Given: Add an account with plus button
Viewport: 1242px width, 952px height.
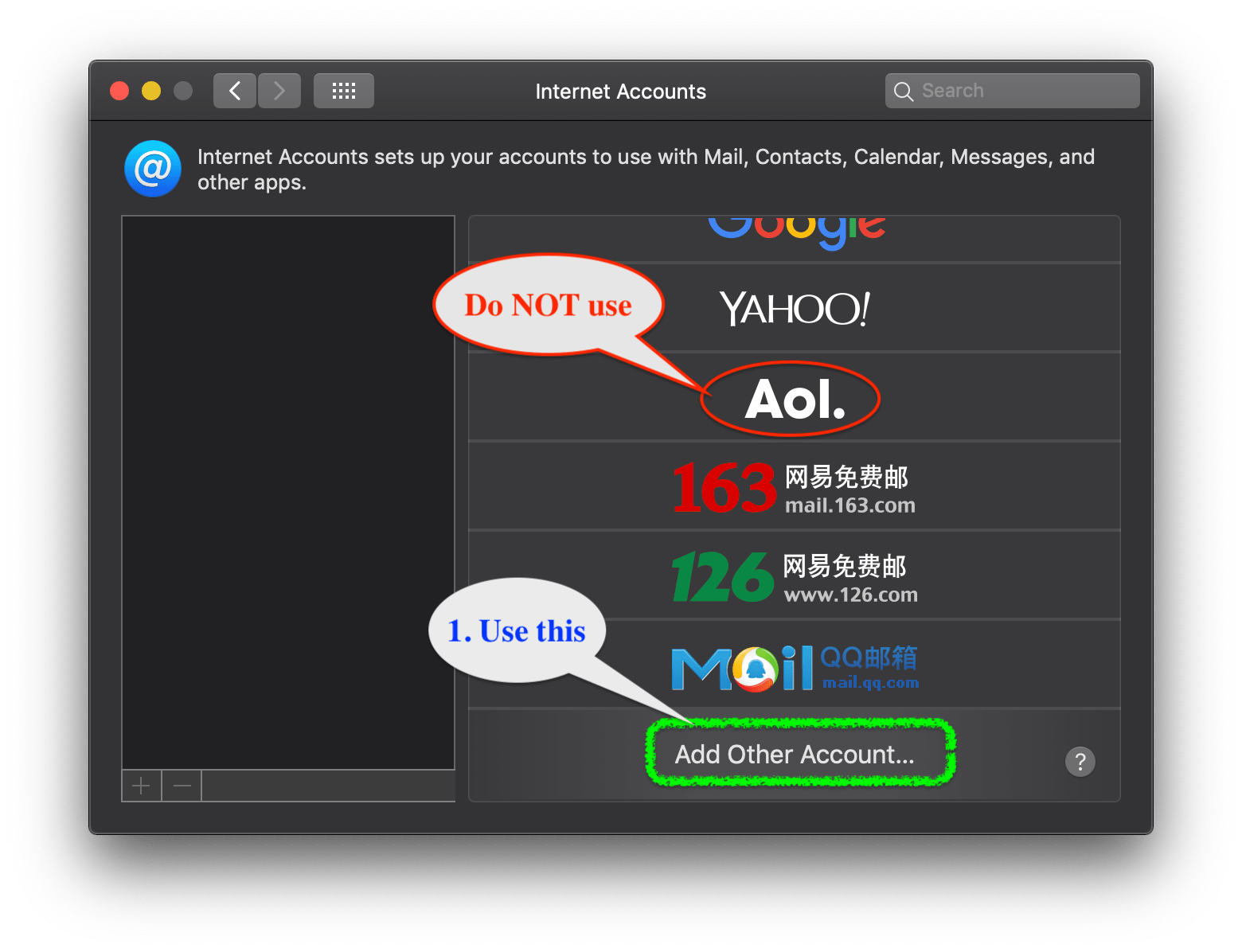Looking at the screenshot, I should coord(142,786).
